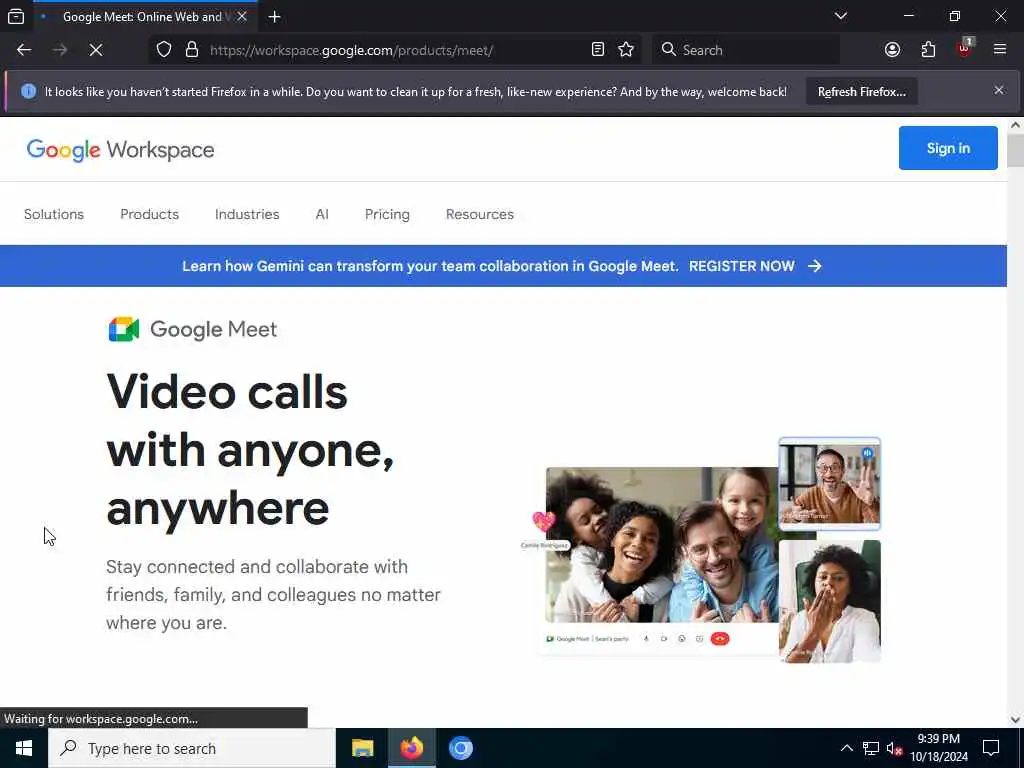The height and width of the screenshot is (768, 1024).
Task: Click the scrollbar up arrow
Action: (1015, 125)
